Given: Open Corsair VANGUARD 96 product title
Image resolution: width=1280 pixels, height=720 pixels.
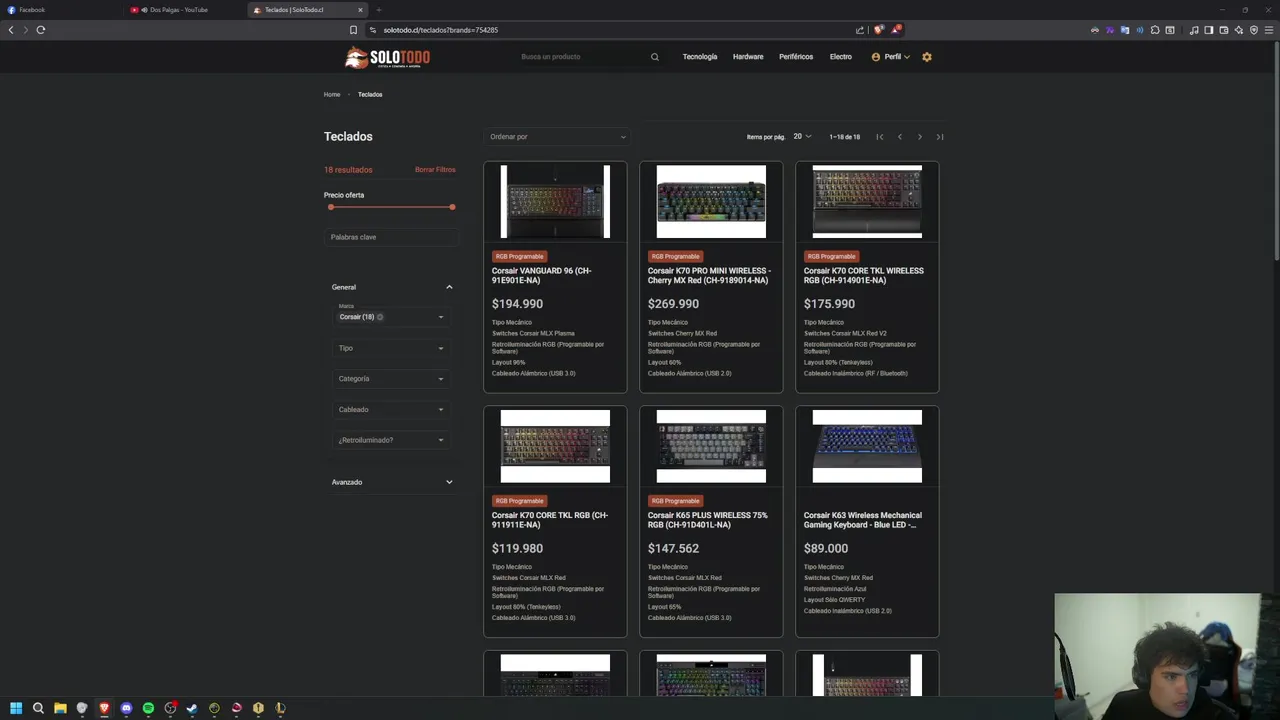Looking at the screenshot, I should [x=541, y=276].
